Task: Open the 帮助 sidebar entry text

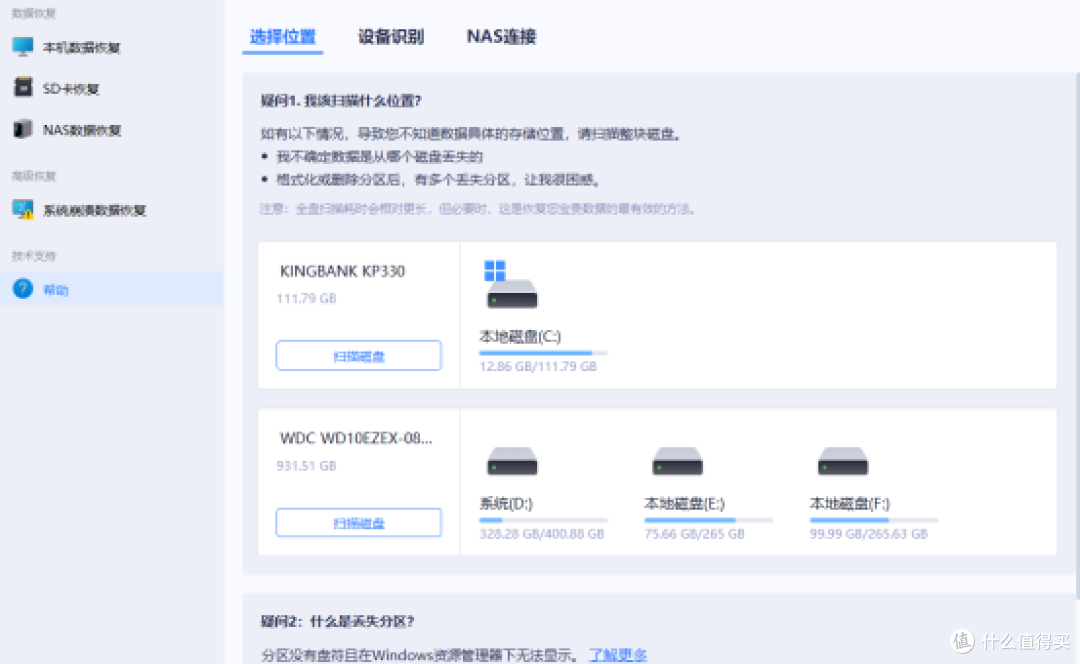Action: [56, 290]
